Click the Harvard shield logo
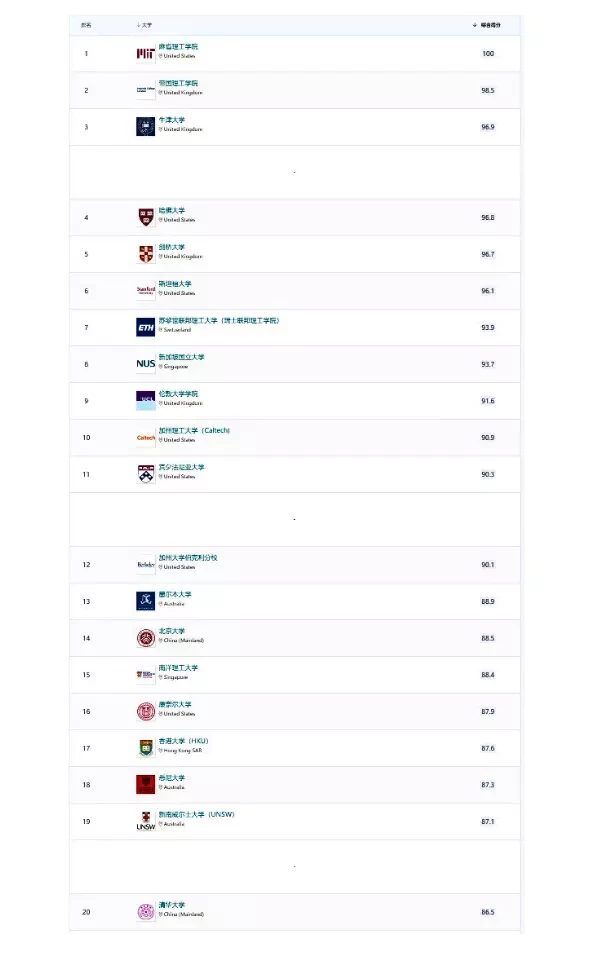Screen dimensions: 593x961 coord(145,217)
